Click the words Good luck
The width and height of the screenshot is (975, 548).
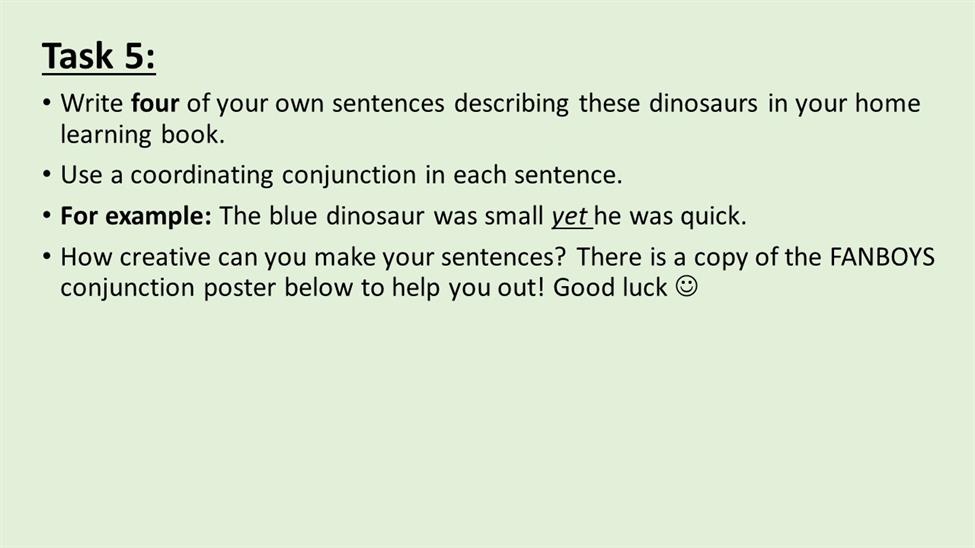[610, 287]
